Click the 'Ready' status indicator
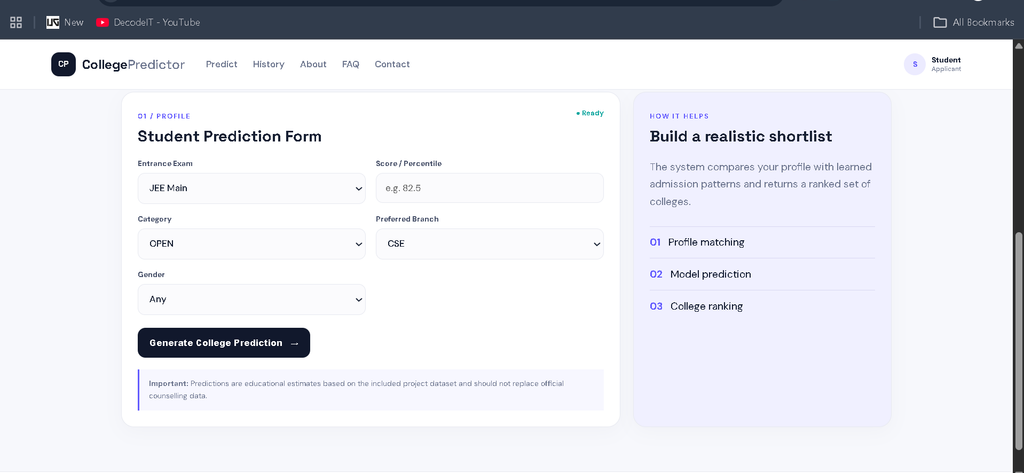 tap(590, 113)
